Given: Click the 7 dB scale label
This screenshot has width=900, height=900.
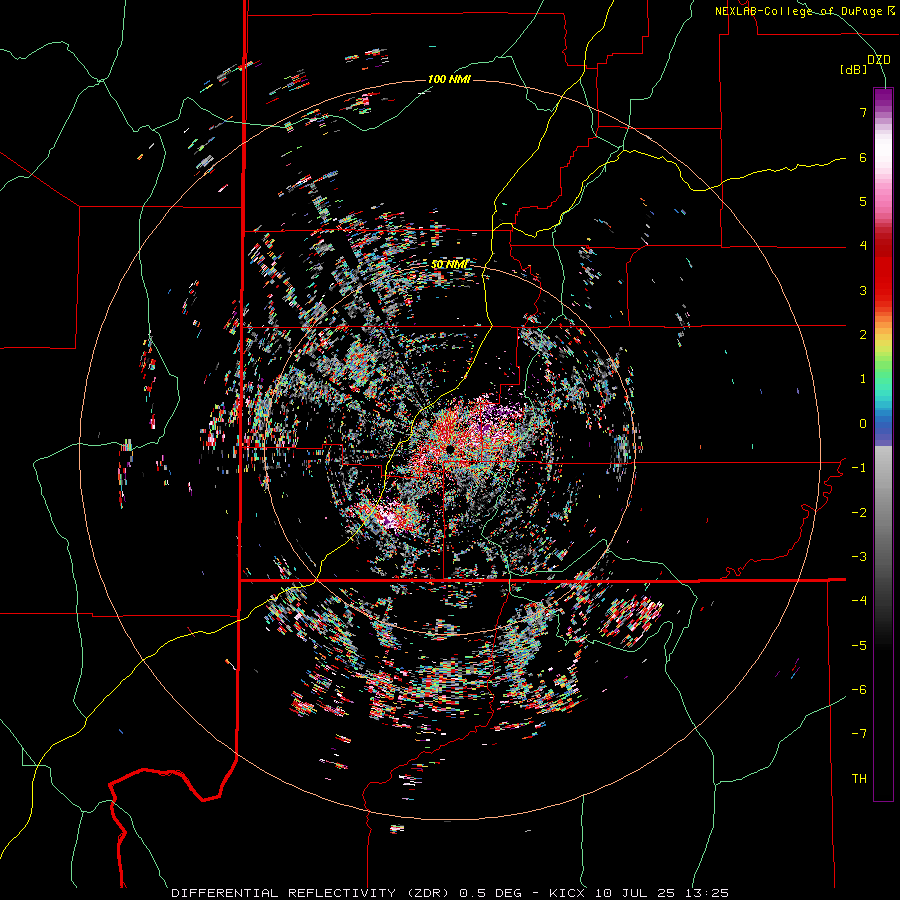Looking at the screenshot, I should coord(863,112).
